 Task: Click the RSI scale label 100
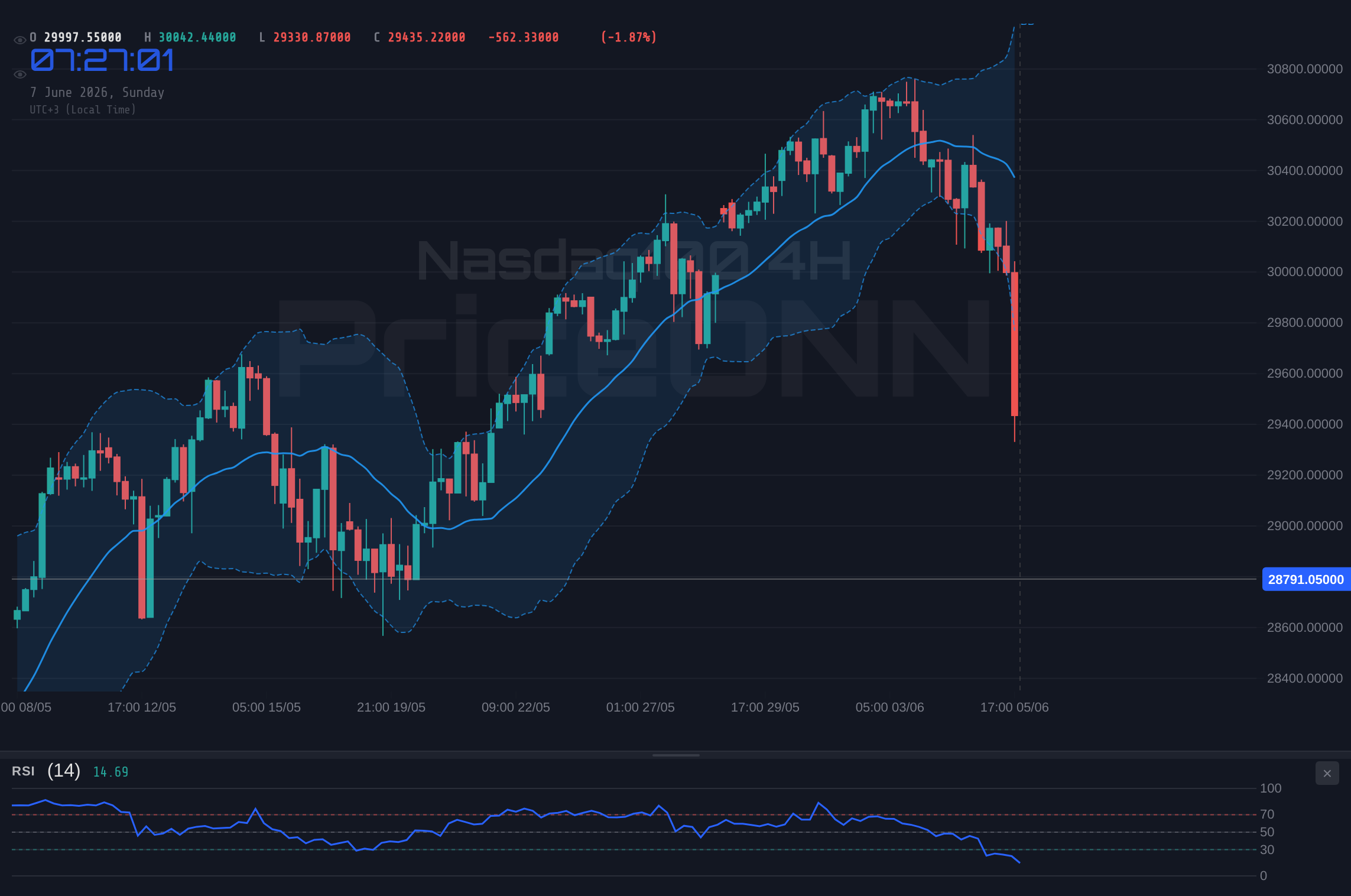tap(1271, 788)
